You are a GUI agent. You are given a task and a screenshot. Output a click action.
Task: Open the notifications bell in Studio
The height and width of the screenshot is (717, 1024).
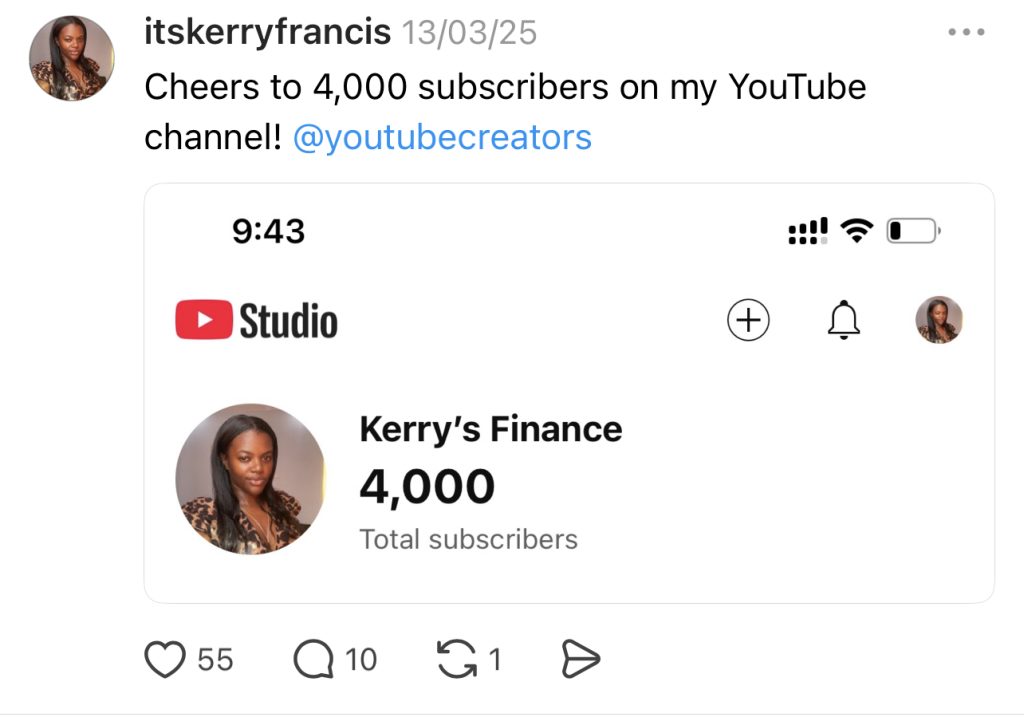(x=844, y=320)
